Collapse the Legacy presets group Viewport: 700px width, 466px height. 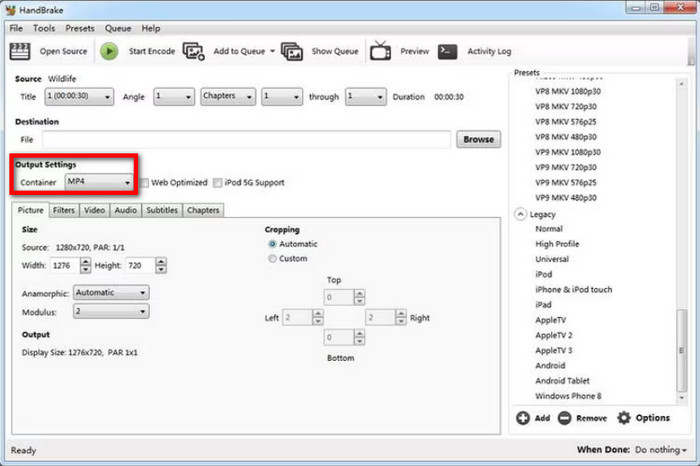pyautogui.click(x=520, y=214)
